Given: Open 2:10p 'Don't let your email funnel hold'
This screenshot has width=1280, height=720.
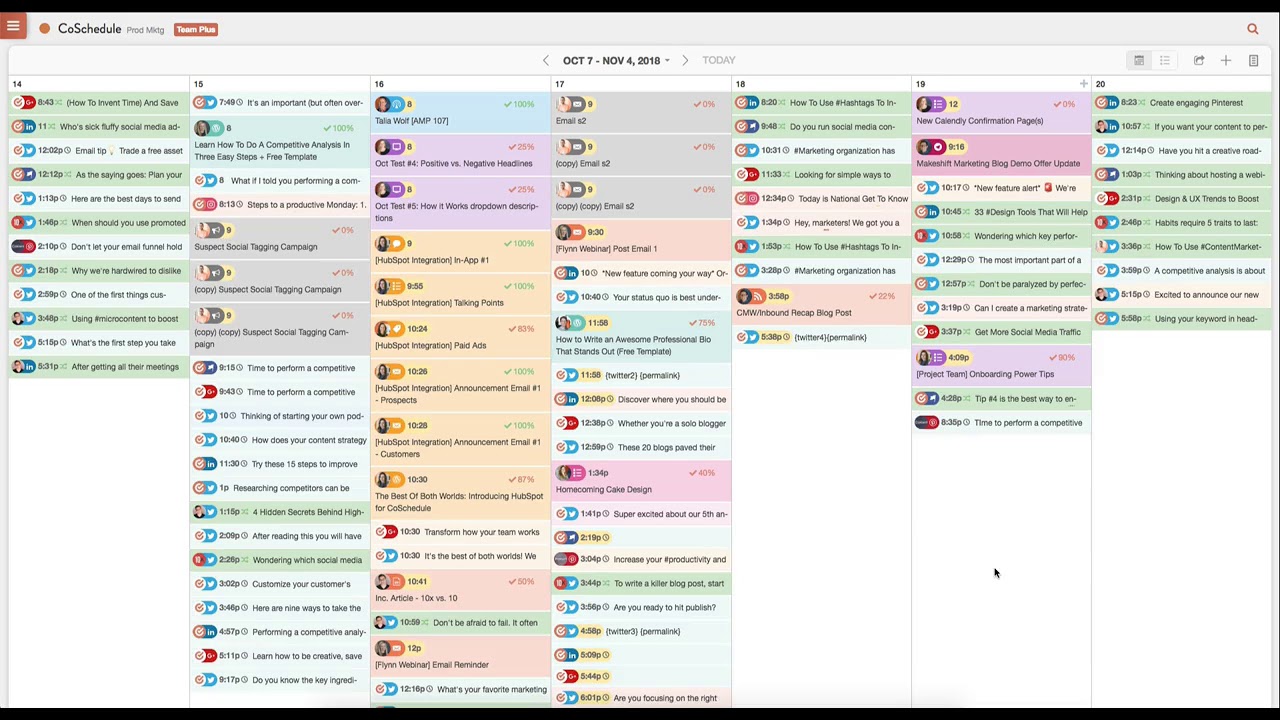Looking at the screenshot, I should coord(98,247).
